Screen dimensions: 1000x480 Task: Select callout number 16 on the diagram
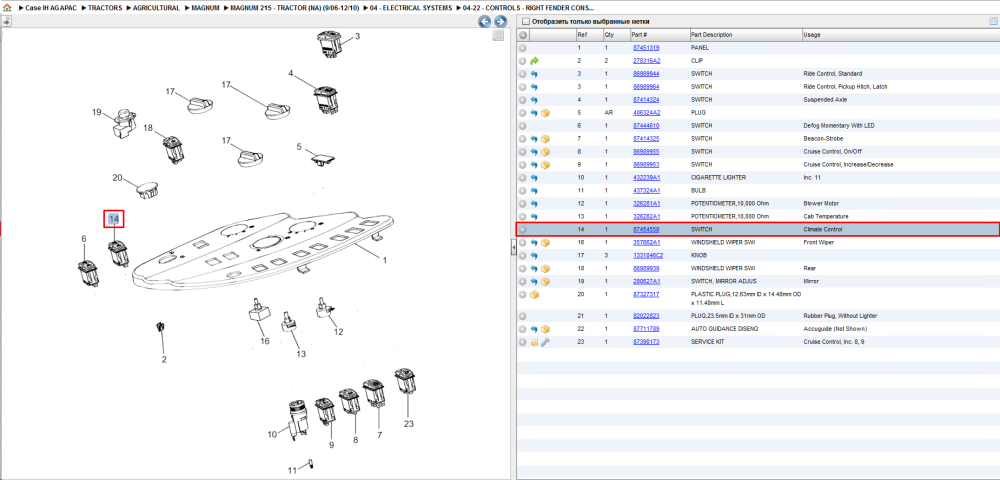(265, 342)
